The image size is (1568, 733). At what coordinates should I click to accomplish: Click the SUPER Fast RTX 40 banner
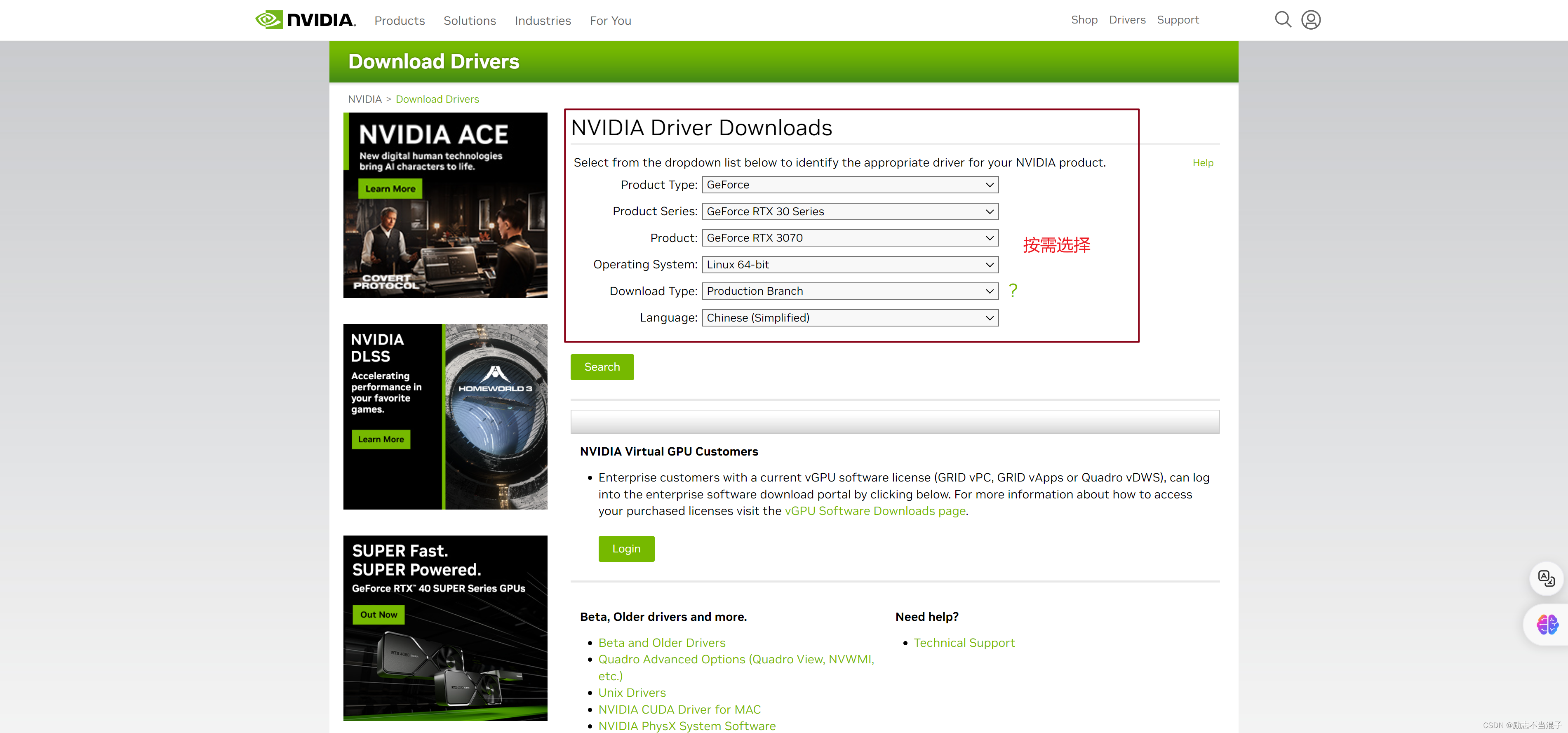click(445, 628)
